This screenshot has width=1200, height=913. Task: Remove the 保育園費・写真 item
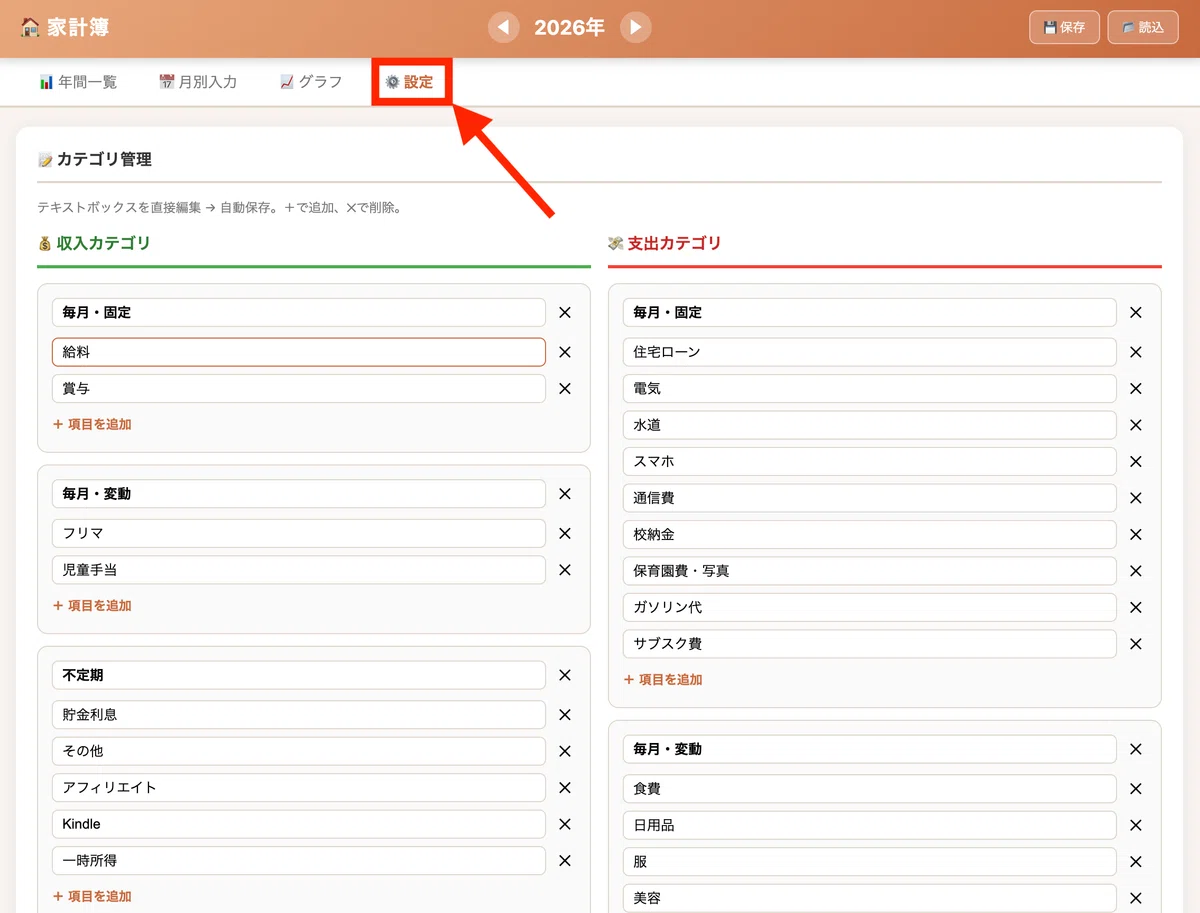click(1136, 571)
